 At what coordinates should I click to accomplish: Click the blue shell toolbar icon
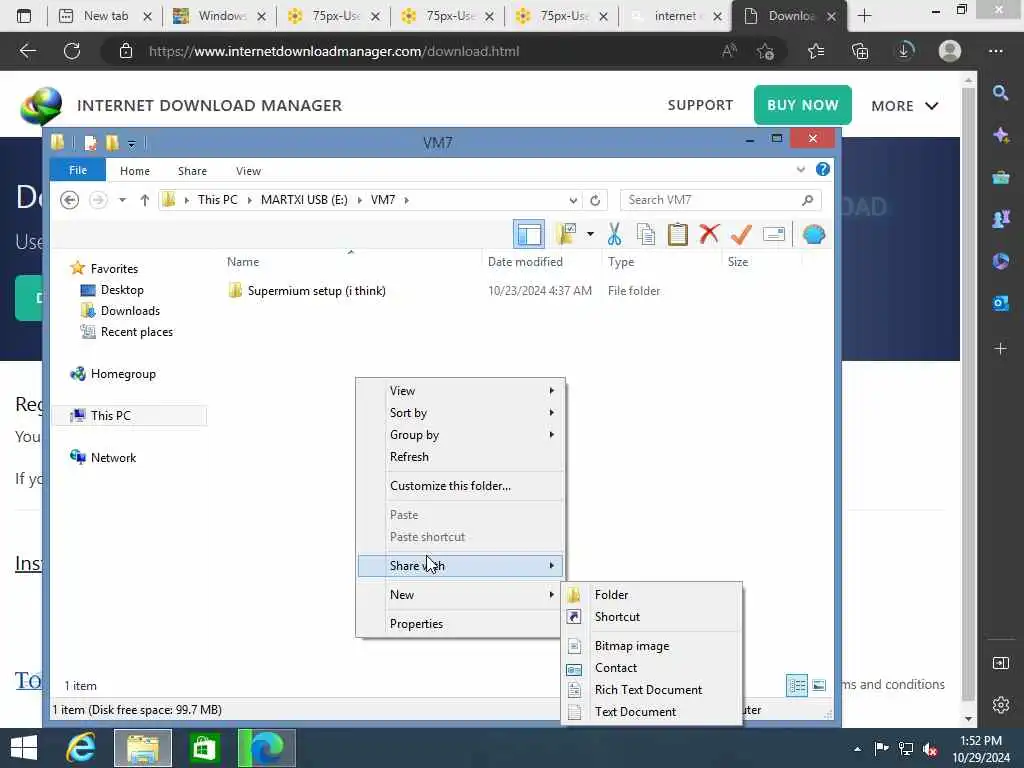814,234
